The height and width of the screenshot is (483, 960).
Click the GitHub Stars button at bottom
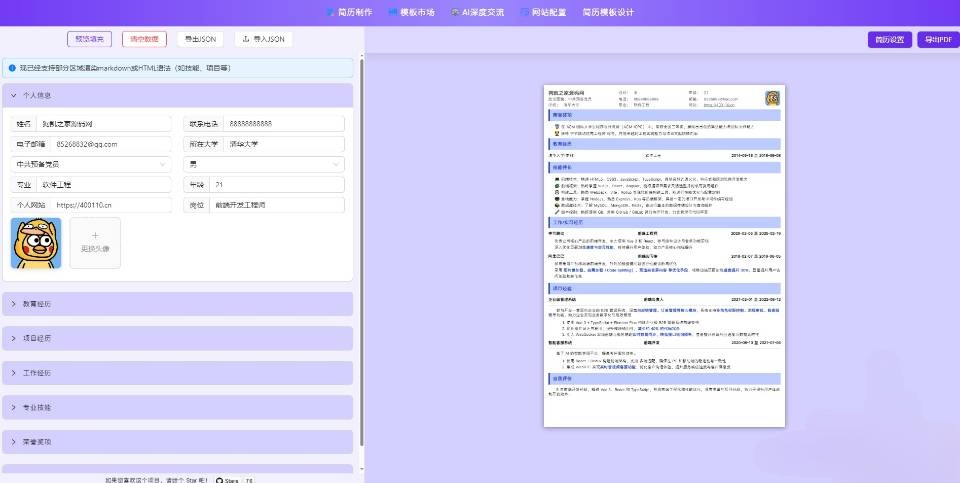click(x=227, y=481)
